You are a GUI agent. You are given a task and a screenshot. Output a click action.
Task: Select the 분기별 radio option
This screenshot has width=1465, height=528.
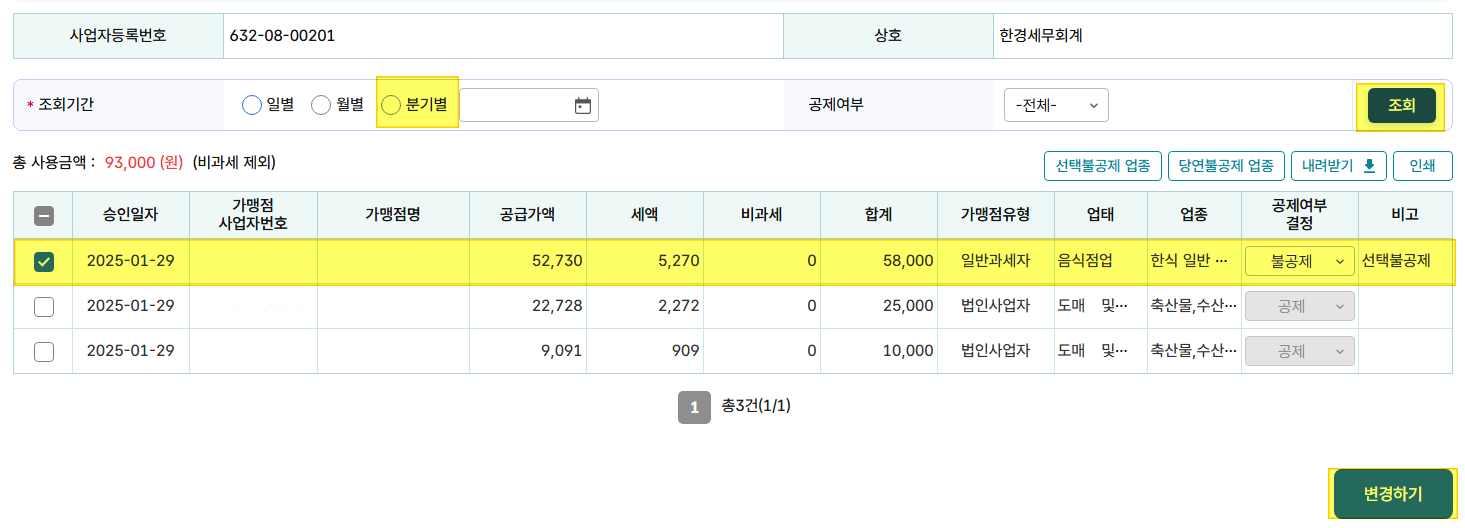[391, 104]
